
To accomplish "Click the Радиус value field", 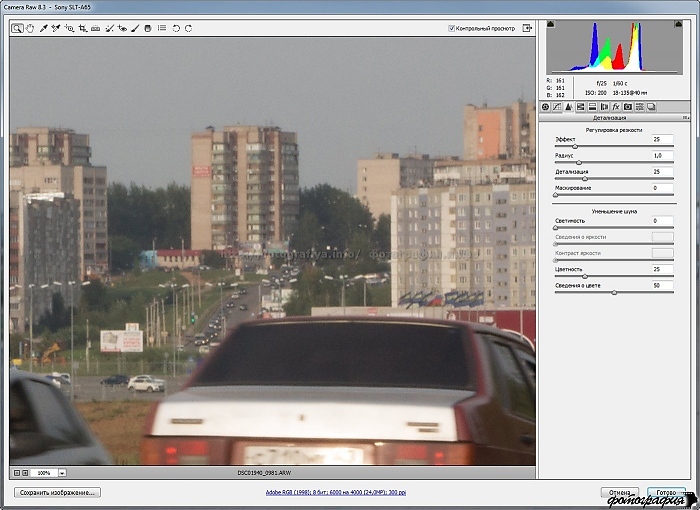I will [662, 155].
